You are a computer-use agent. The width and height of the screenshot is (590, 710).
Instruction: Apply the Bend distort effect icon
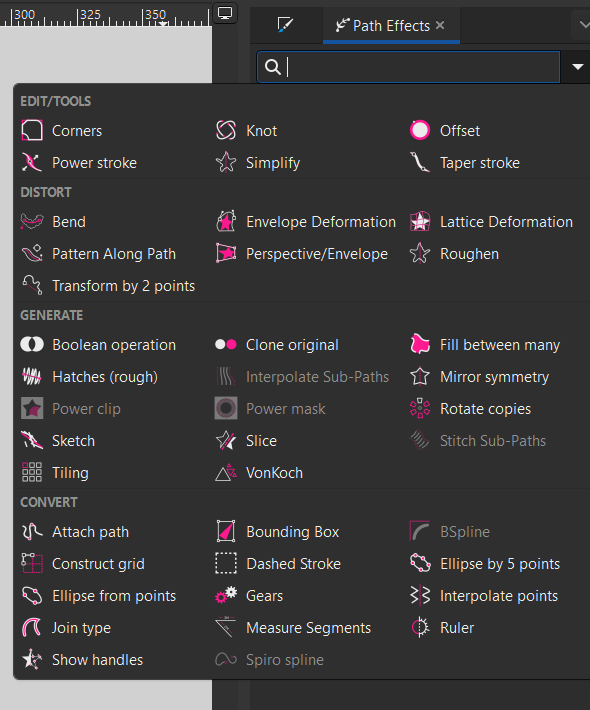point(32,221)
